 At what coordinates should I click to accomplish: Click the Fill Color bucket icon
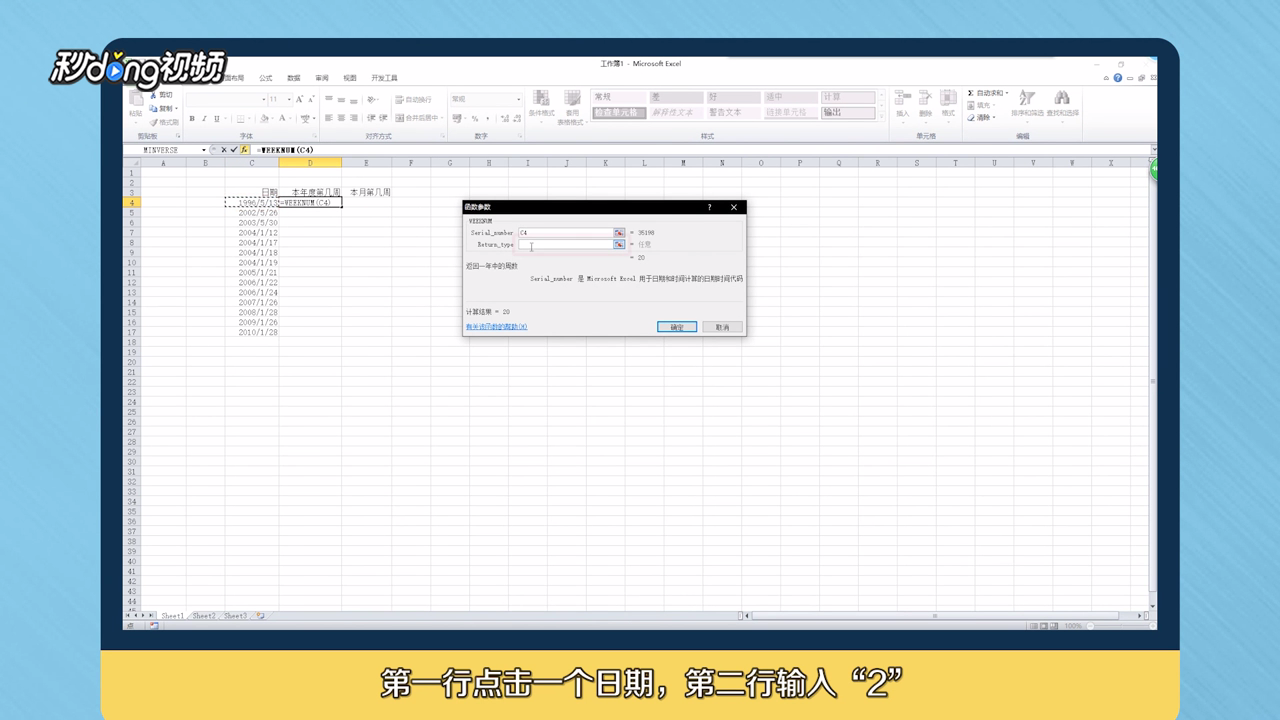(x=264, y=119)
